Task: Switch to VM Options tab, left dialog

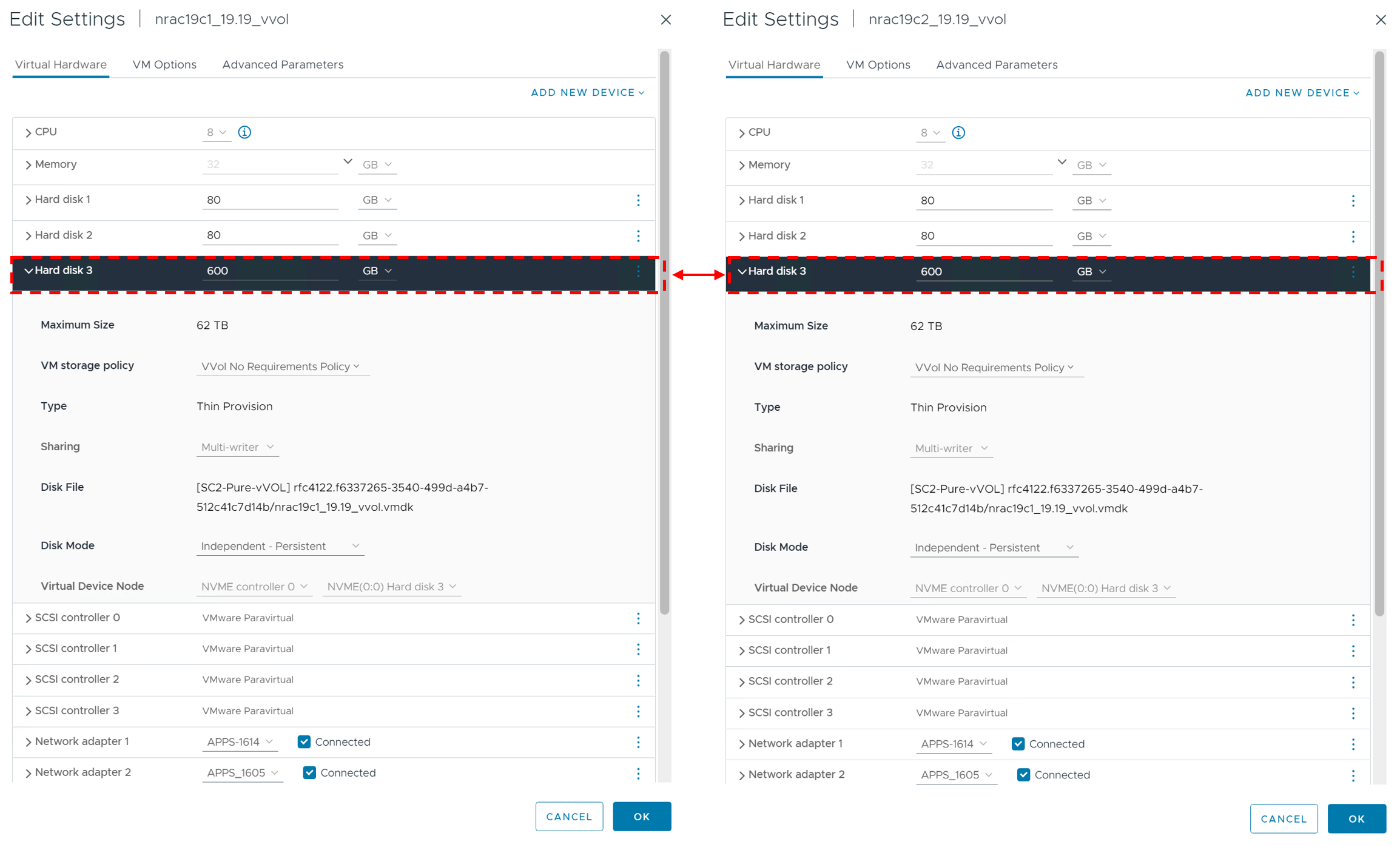Action: (x=164, y=65)
